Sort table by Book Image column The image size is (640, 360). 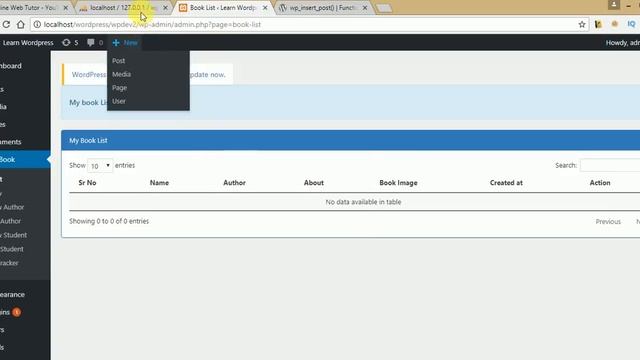398,183
